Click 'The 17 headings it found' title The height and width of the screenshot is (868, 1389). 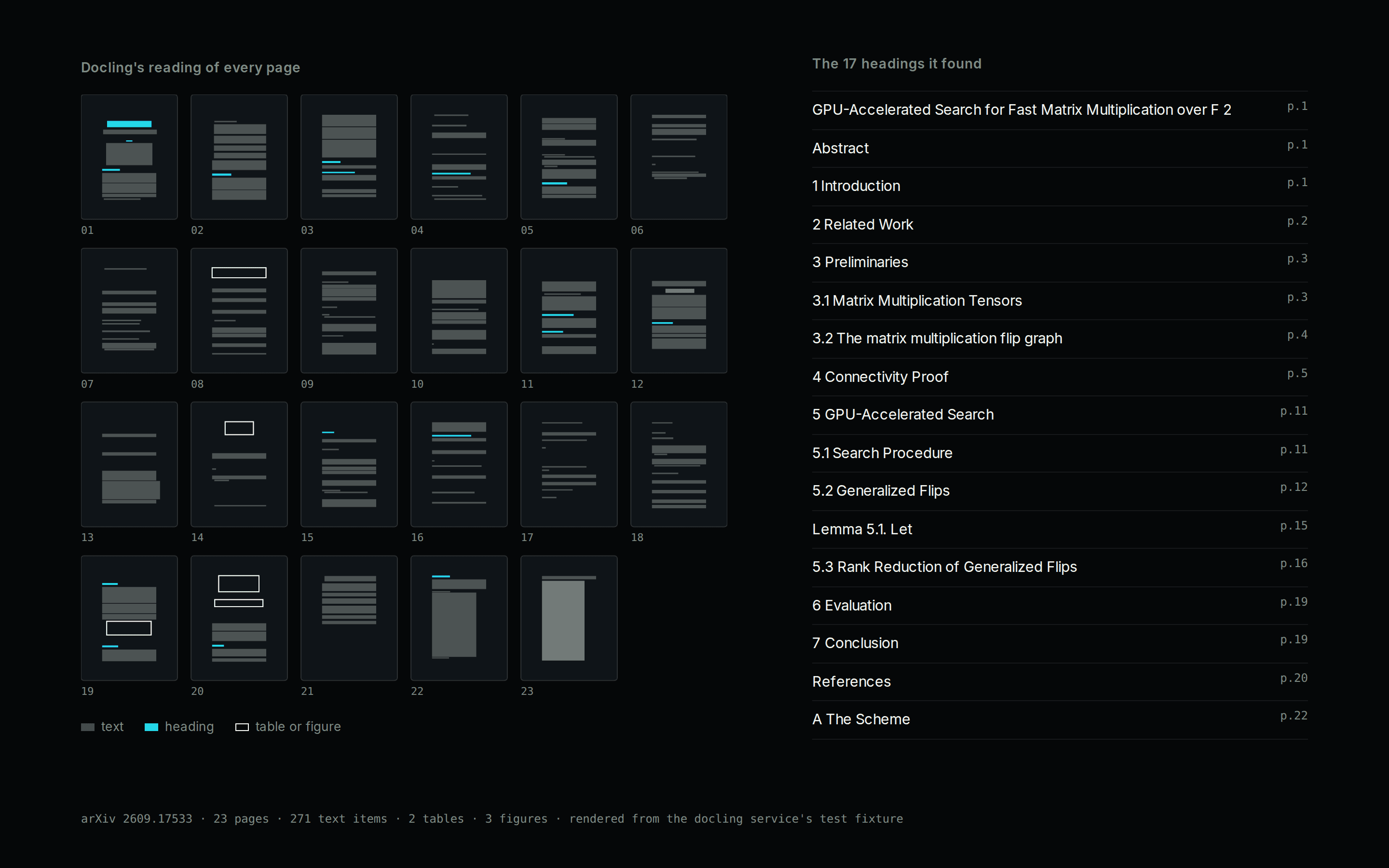pyautogui.click(x=897, y=64)
